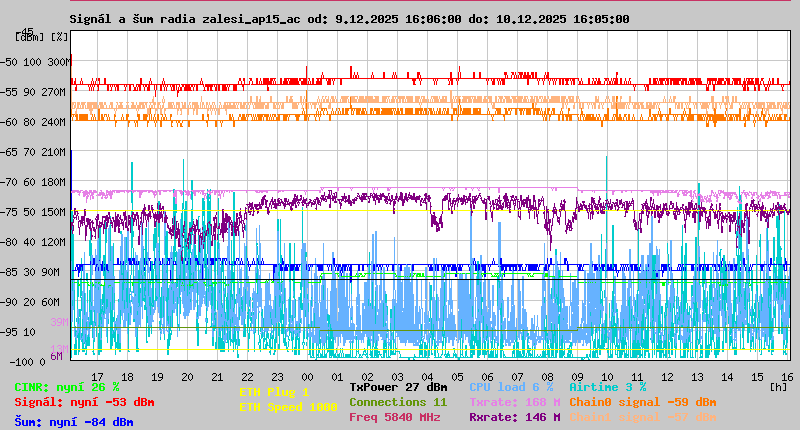Click the Txrate 168 M legend label
The width and height of the screenshot is (800, 430).
[514, 402]
